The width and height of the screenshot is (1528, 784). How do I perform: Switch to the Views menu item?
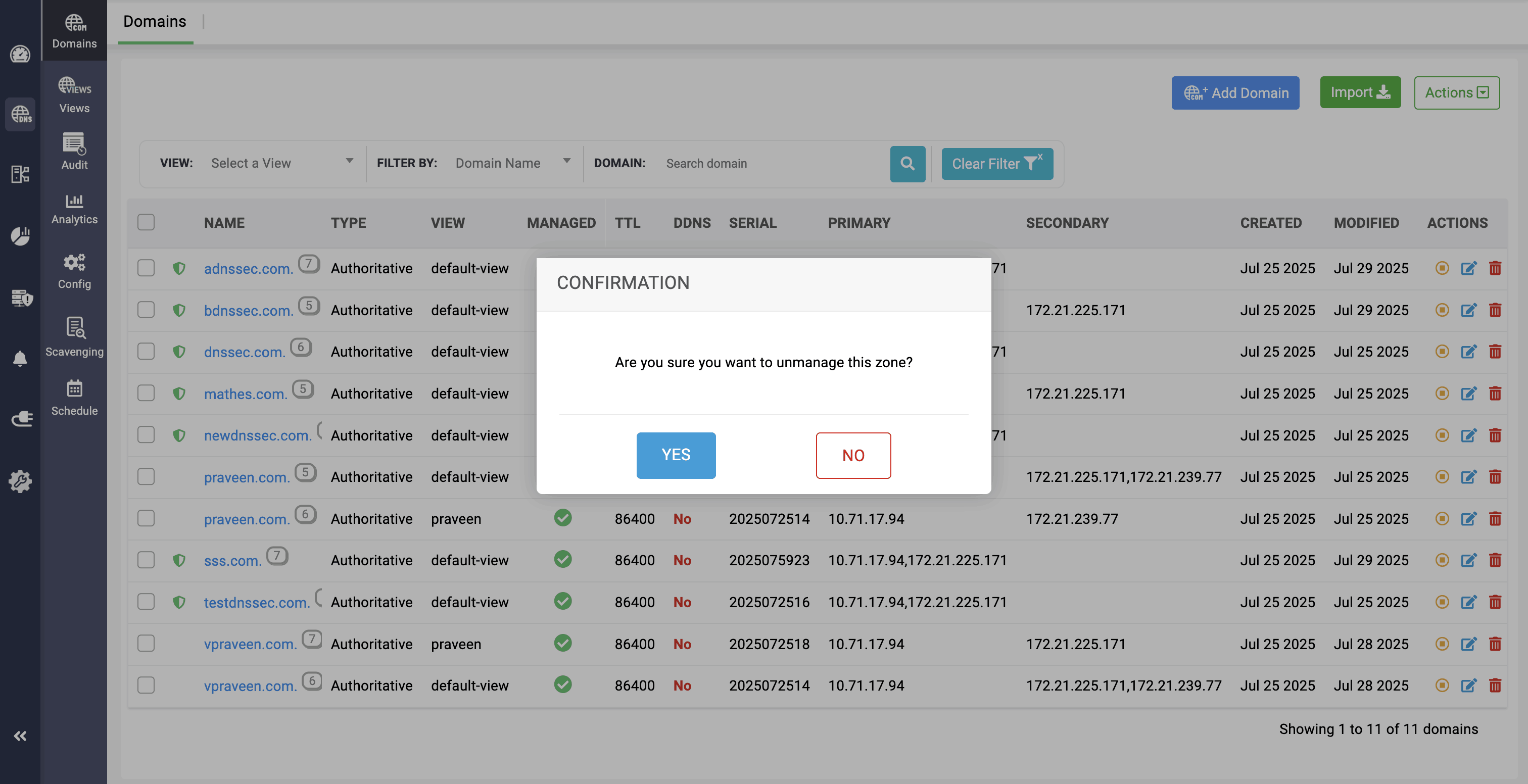74,94
